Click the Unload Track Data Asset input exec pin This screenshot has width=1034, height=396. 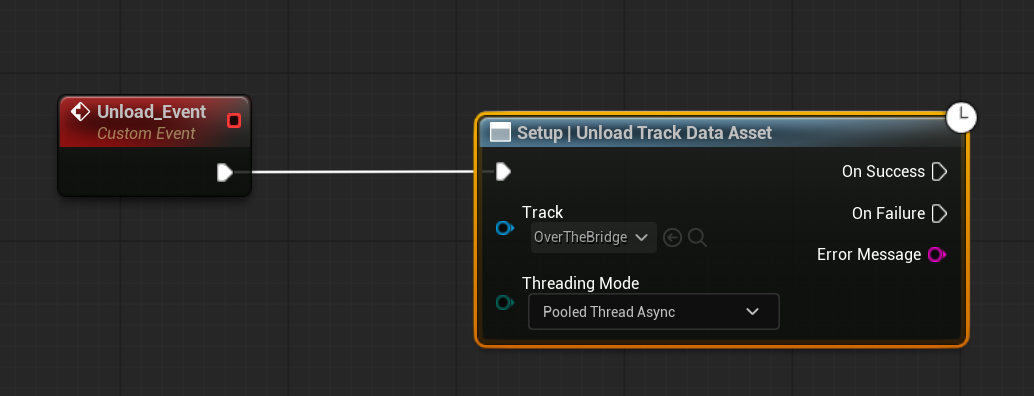[503, 172]
